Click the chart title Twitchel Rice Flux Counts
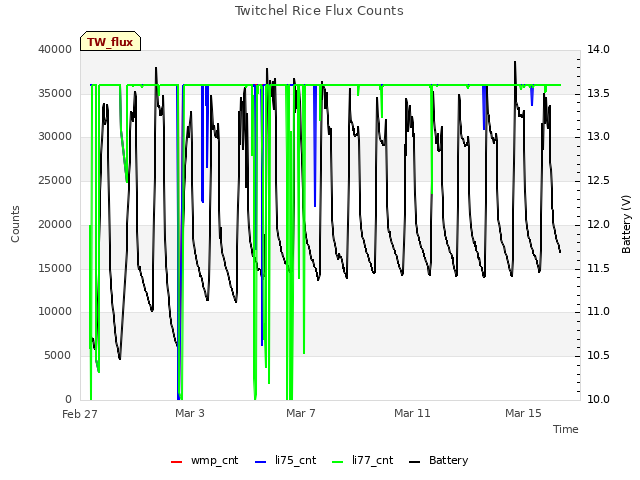Image resolution: width=640 pixels, height=480 pixels. click(x=319, y=11)
